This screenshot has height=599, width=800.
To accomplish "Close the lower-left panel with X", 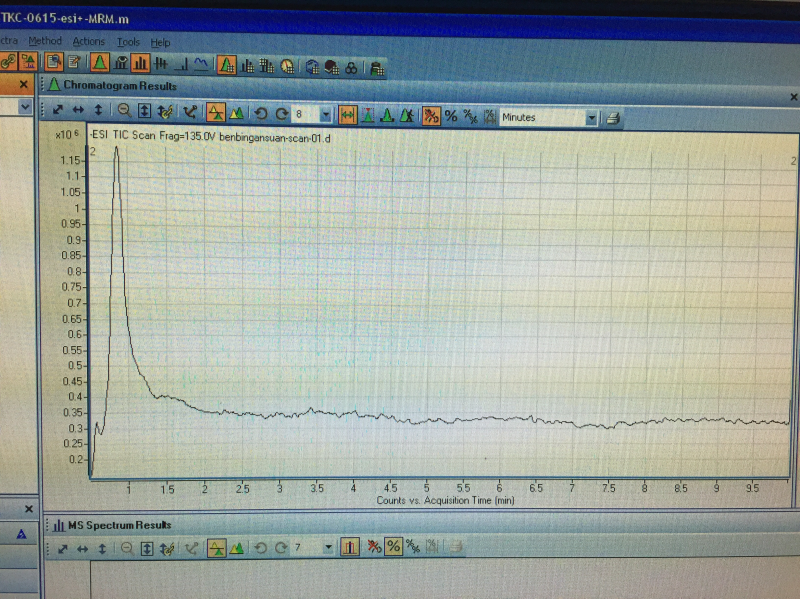I will [29, 509].
